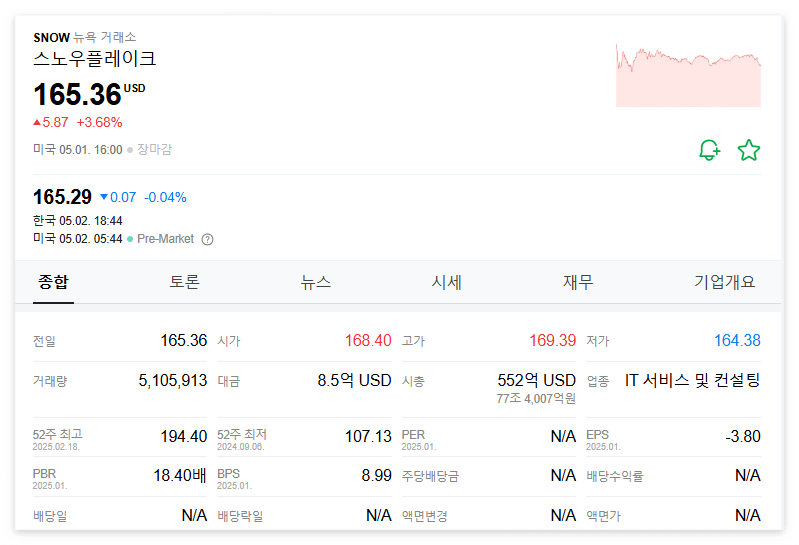
Task: Click the SNOW ticker symbol
Action: (51, 38)
